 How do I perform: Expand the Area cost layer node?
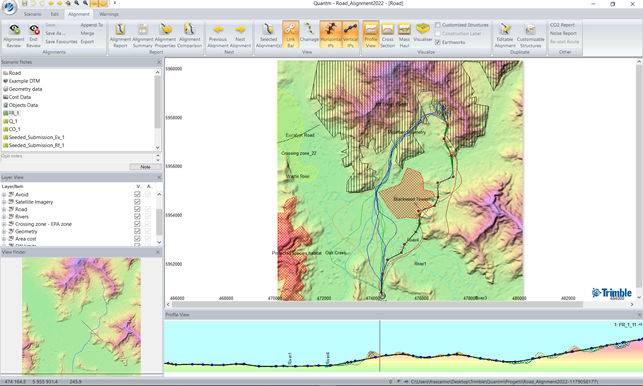[x=4, y=239]
